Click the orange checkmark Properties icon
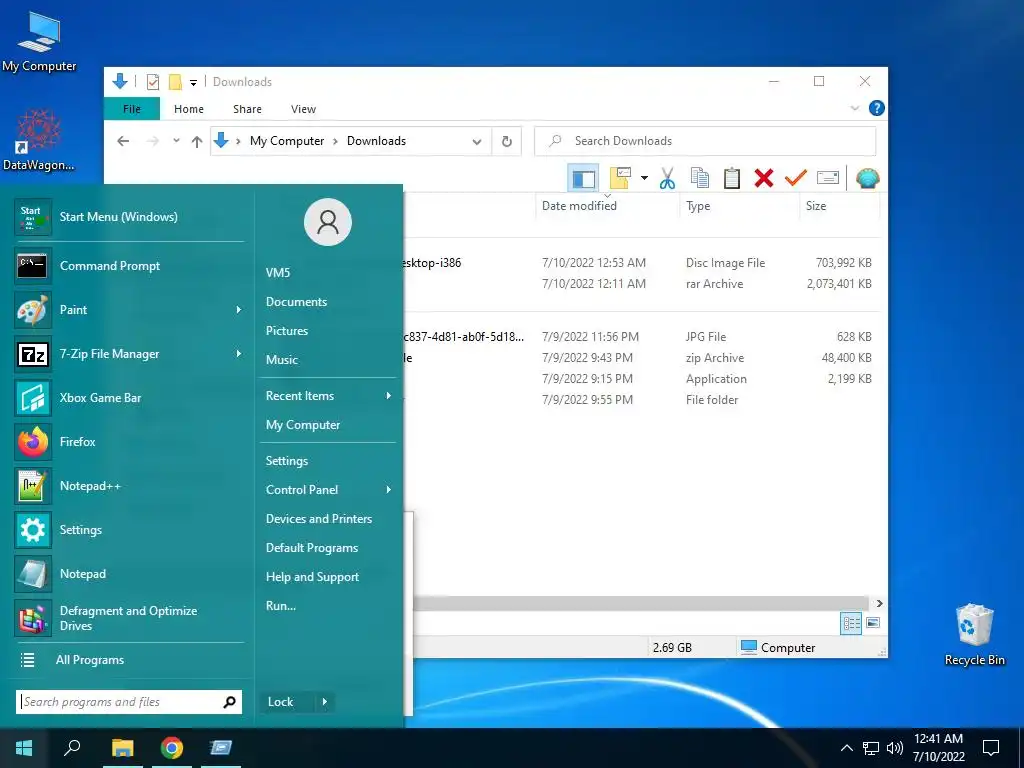The height and width of the screenshot is (768, 1024). click(795, 178)
